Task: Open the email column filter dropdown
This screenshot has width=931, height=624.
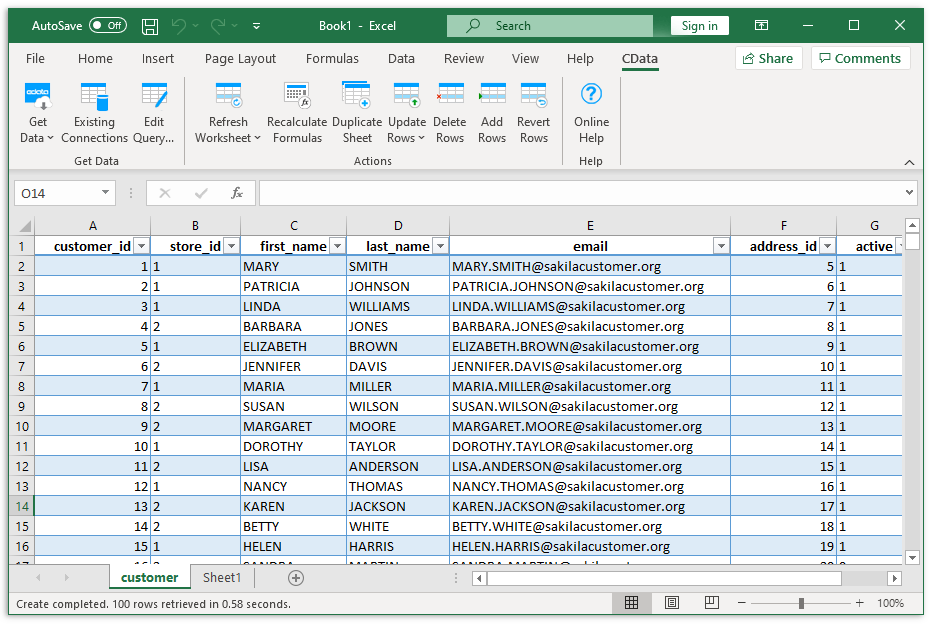Action: tap(720, 245)
